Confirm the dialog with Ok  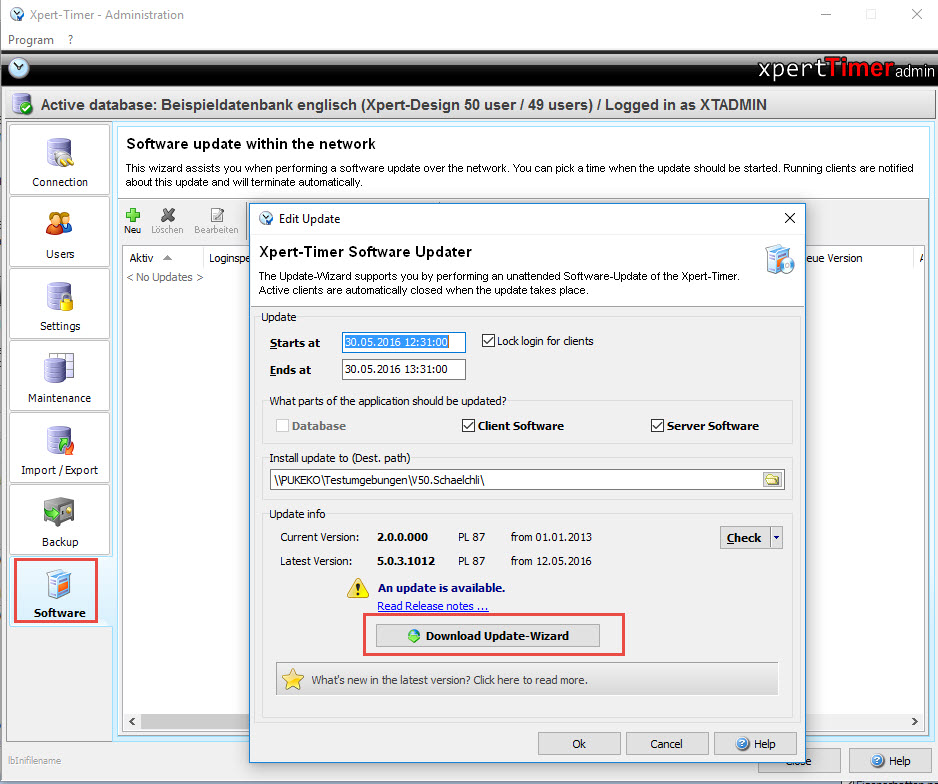point(579,744)
